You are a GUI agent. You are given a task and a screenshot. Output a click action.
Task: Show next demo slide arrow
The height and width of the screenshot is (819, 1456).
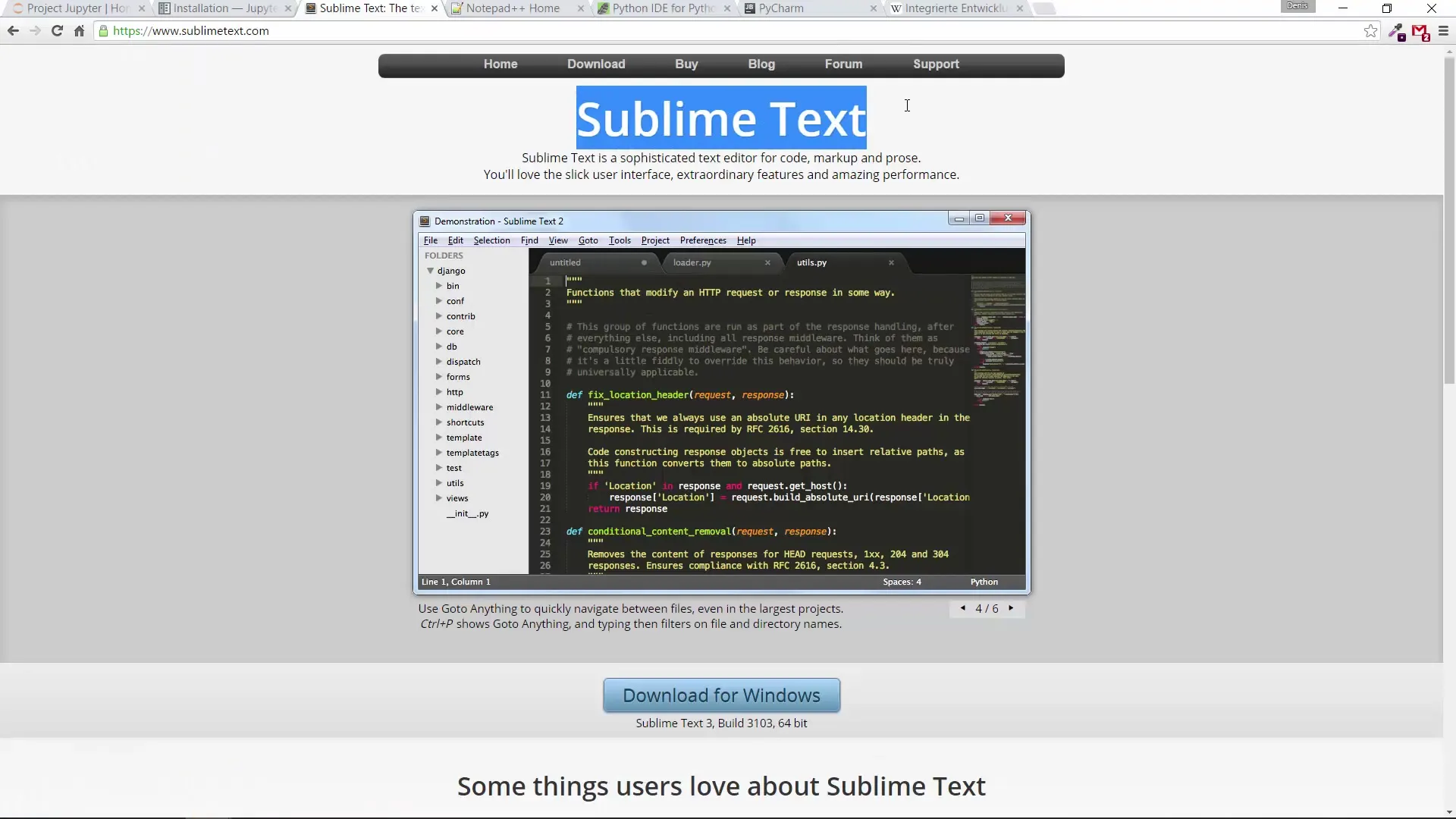coord(1011,608)
